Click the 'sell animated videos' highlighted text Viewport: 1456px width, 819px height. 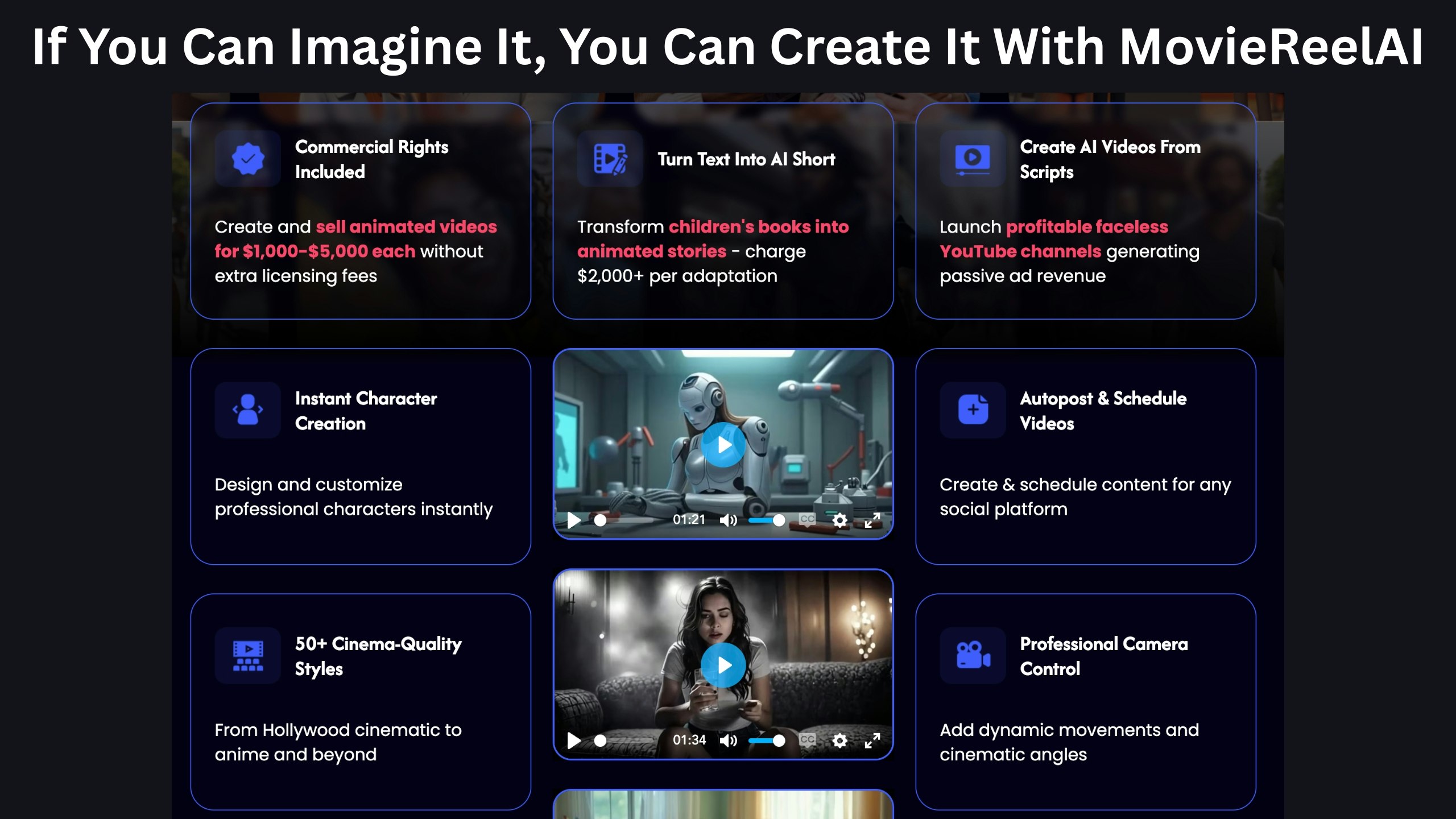406,227
